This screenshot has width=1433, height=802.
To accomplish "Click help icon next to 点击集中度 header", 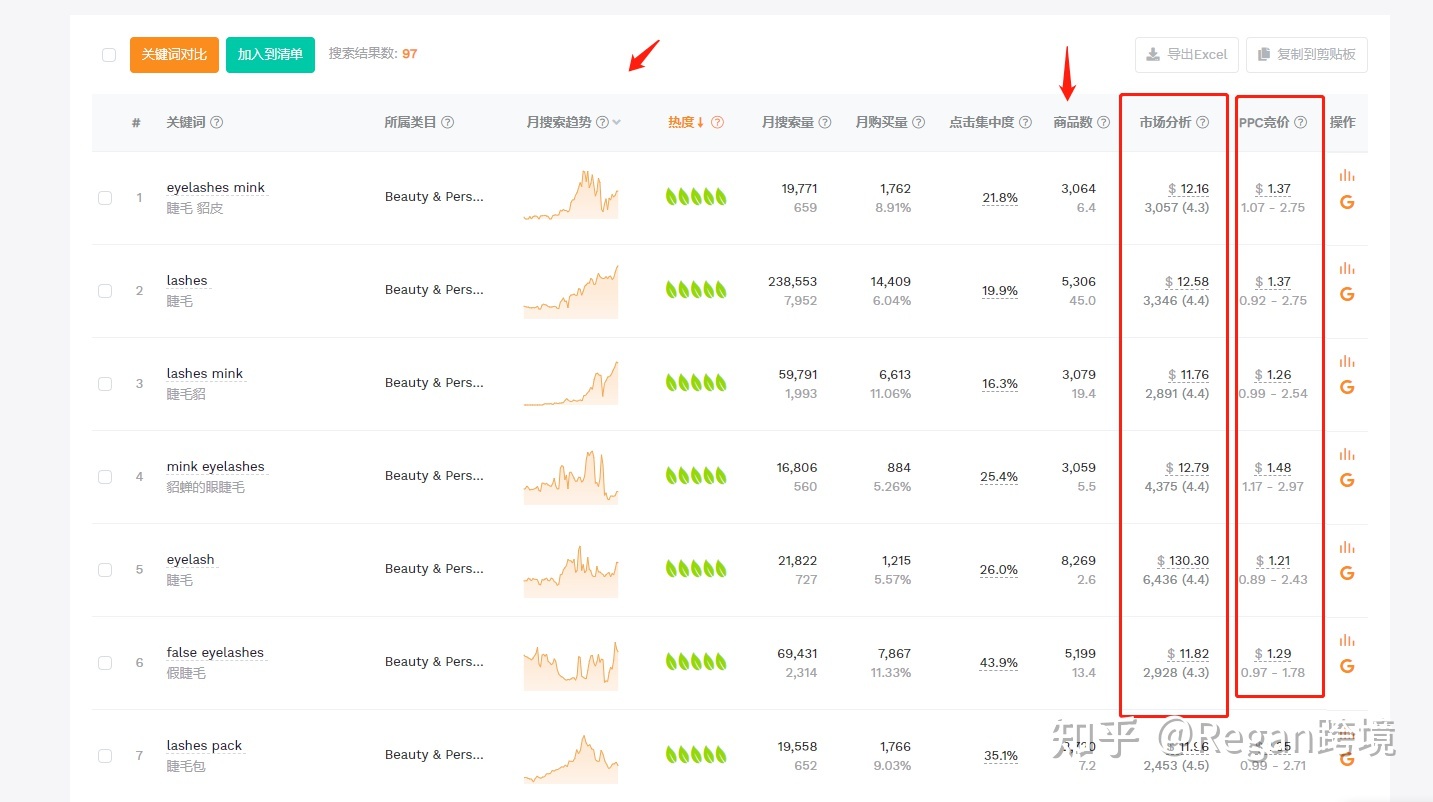I will (x=1025, y=122).
